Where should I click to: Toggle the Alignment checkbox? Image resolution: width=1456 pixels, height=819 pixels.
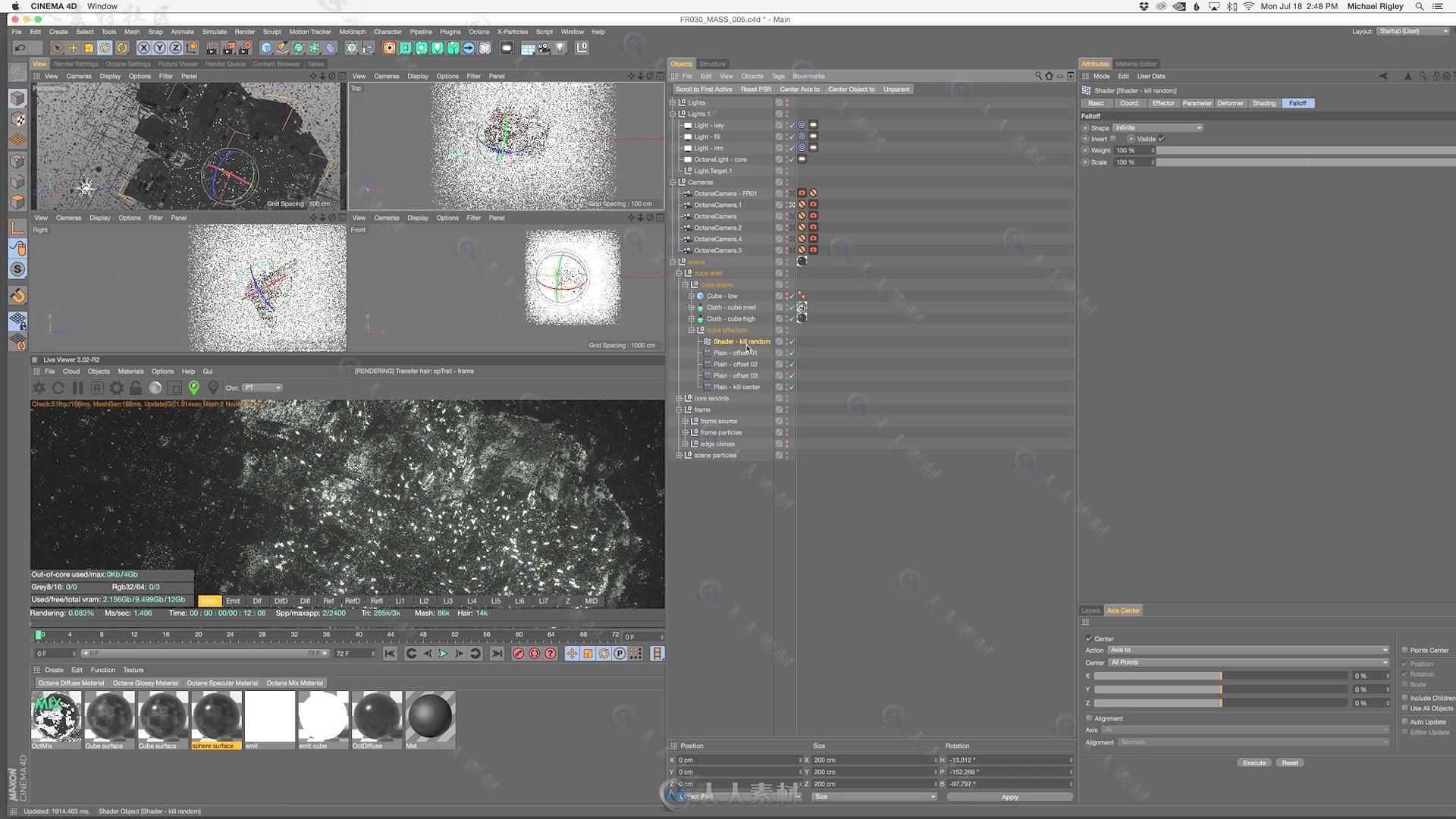pos(1089,718)
